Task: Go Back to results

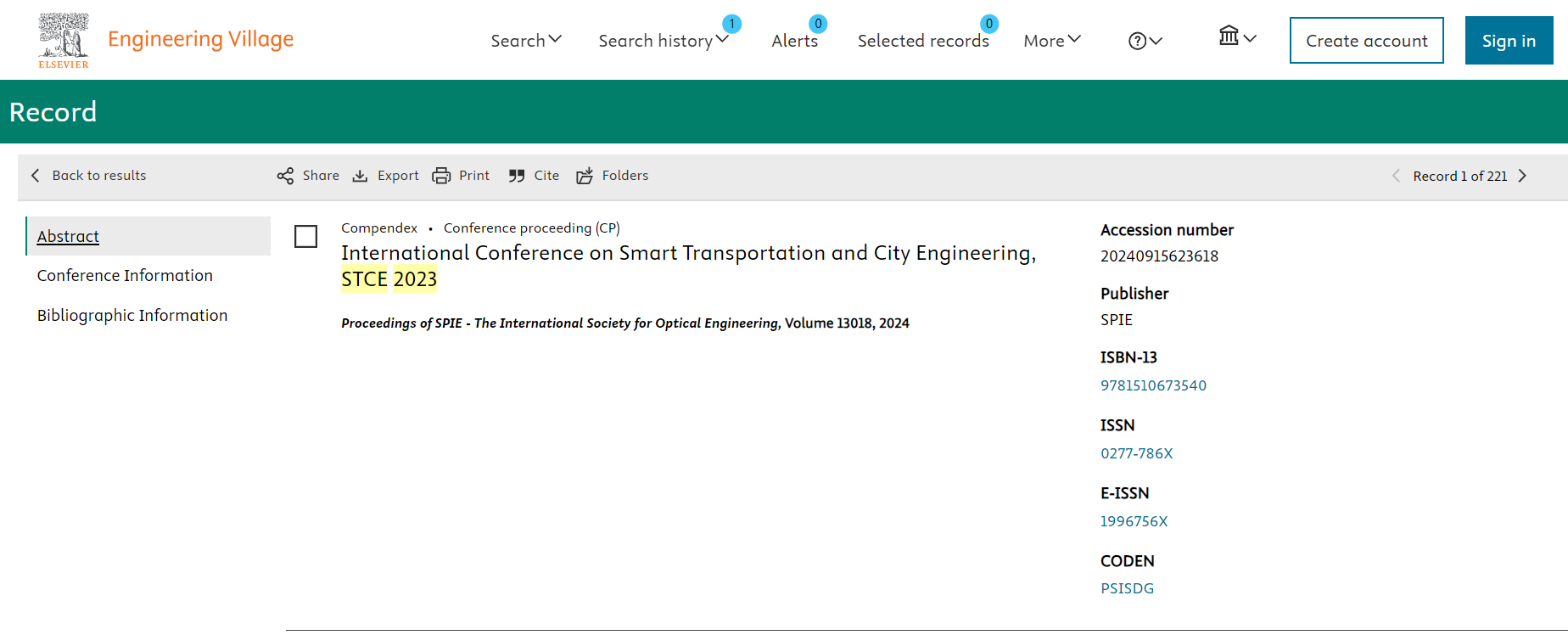Action: [x=88, y=175]
